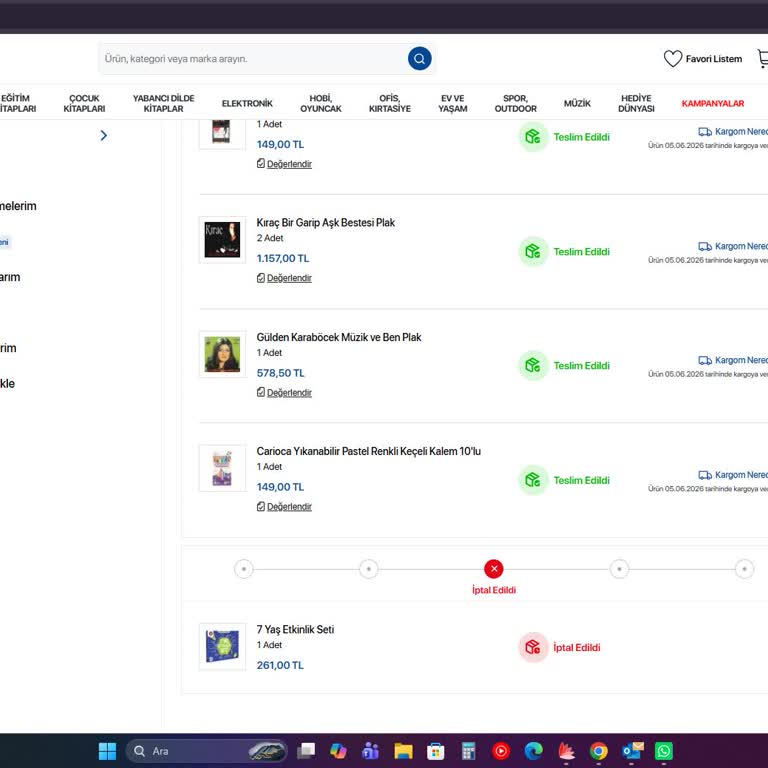The width and height of the screenshot is (768, 768).
Task: Open WhatsApp from the taskbar
Action: [664, 751]
